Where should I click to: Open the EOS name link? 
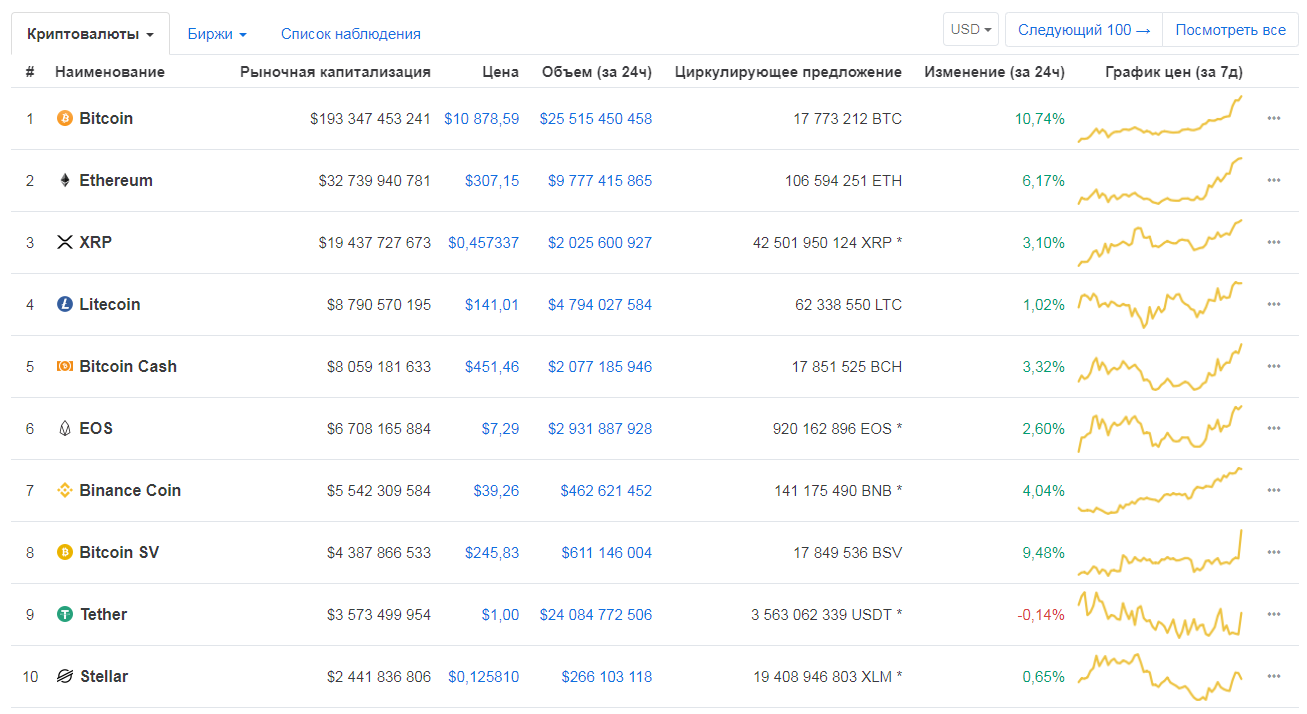[x=96, y=429]
